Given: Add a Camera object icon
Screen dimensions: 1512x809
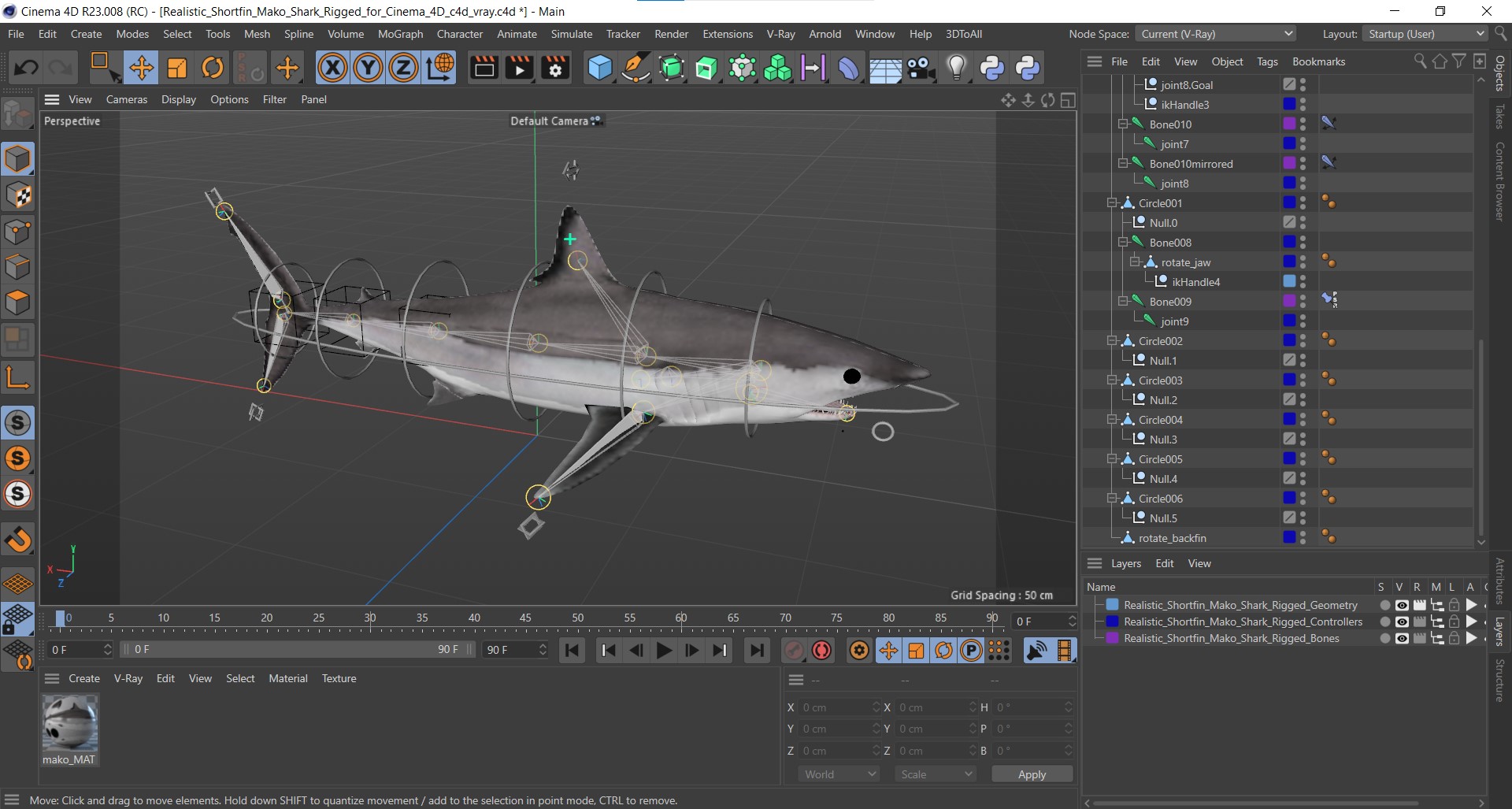Looking at the screenshot, I should coord(921,68).
